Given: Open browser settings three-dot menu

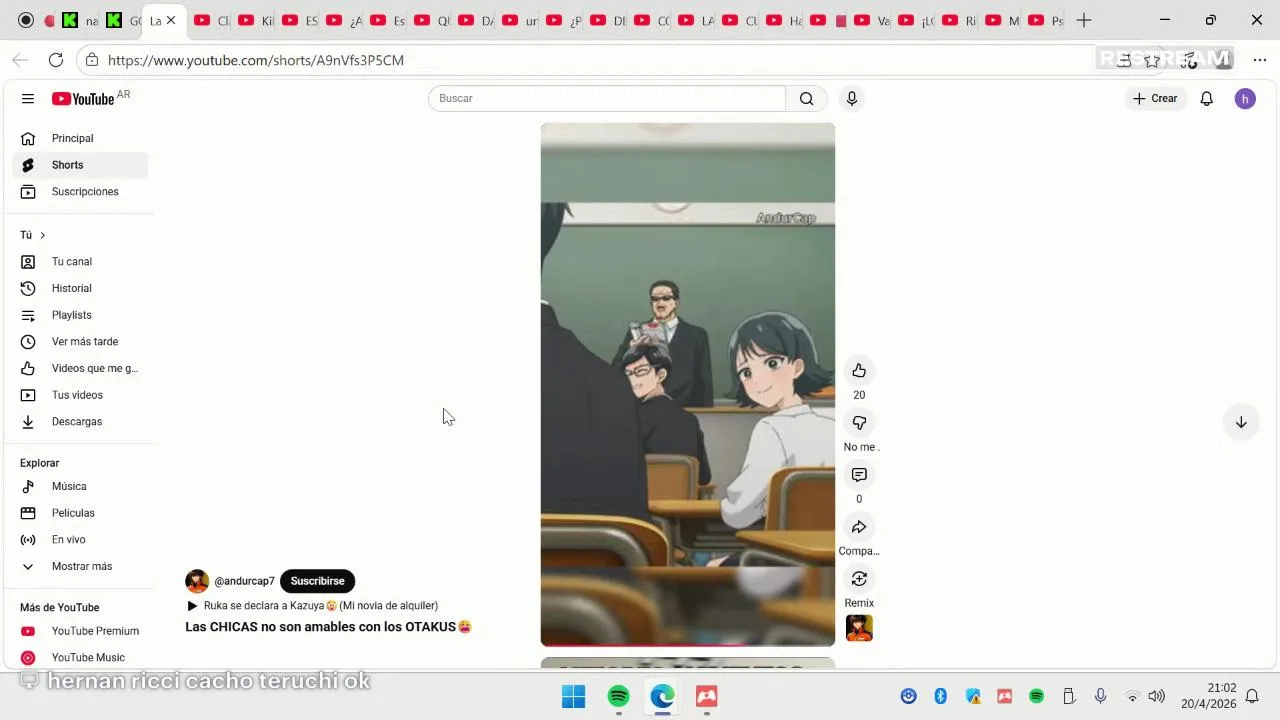Looking at the screenshot, I should click(1260, 60).
